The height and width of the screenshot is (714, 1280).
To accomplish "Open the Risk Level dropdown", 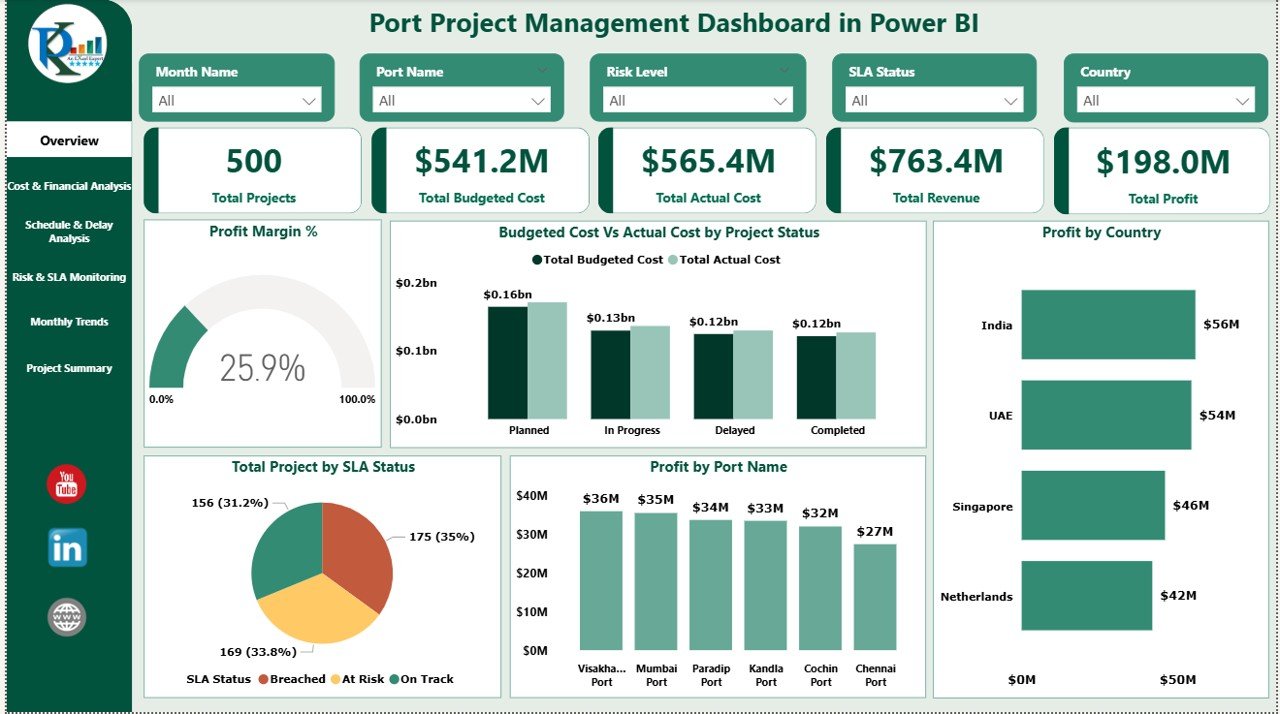I will [x=780, y=100].
